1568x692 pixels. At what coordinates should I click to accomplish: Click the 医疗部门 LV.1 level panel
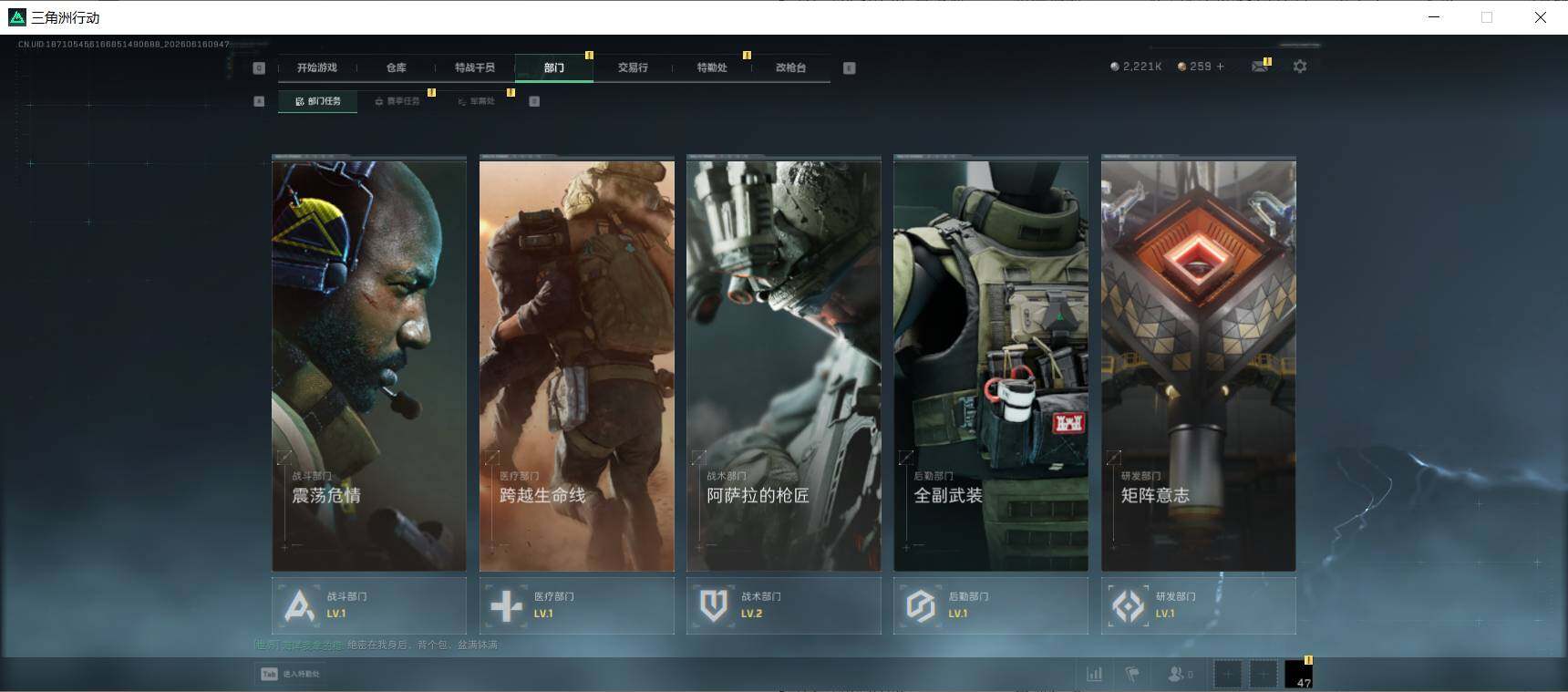(x=577, y=605)
